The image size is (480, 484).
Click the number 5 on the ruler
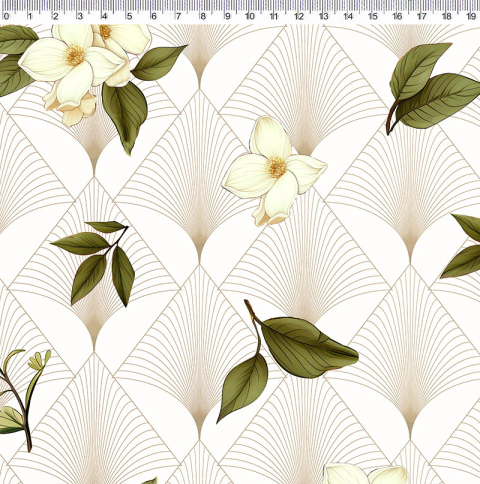[129, 16]
